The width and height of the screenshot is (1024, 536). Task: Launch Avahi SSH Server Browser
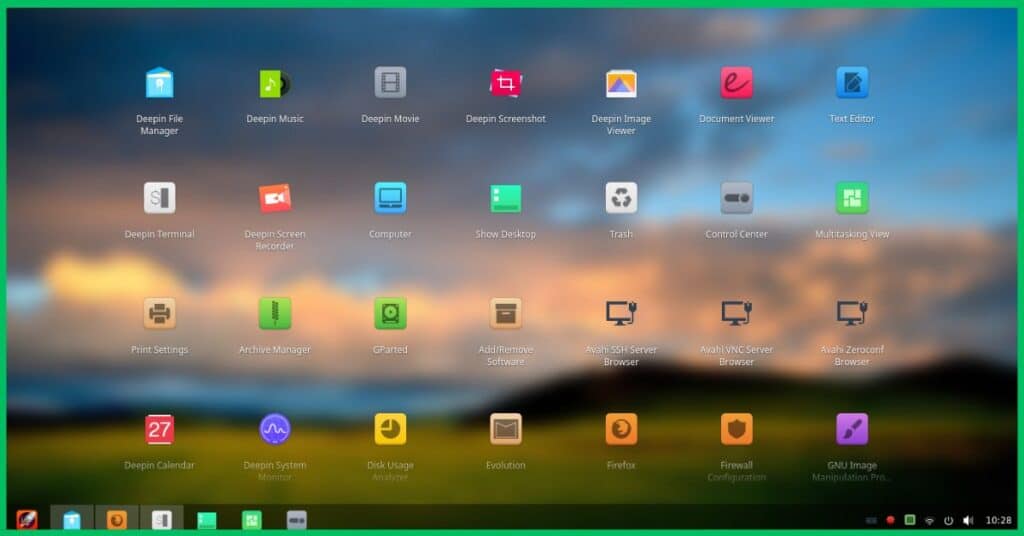[x=621, y=313]
